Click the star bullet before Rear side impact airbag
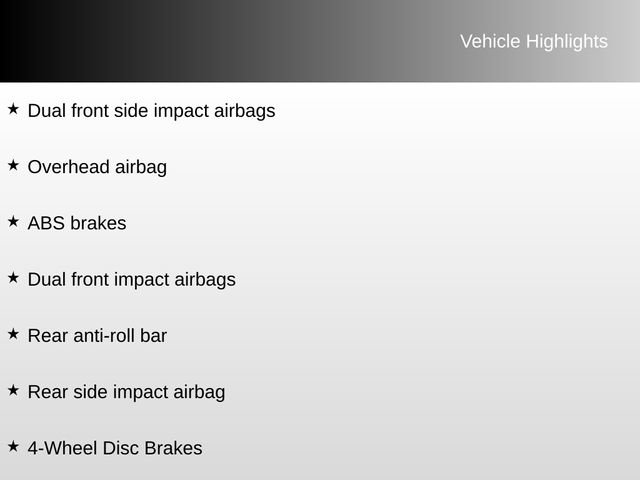This screenshot has width=640, height=480. click(12, 389)
